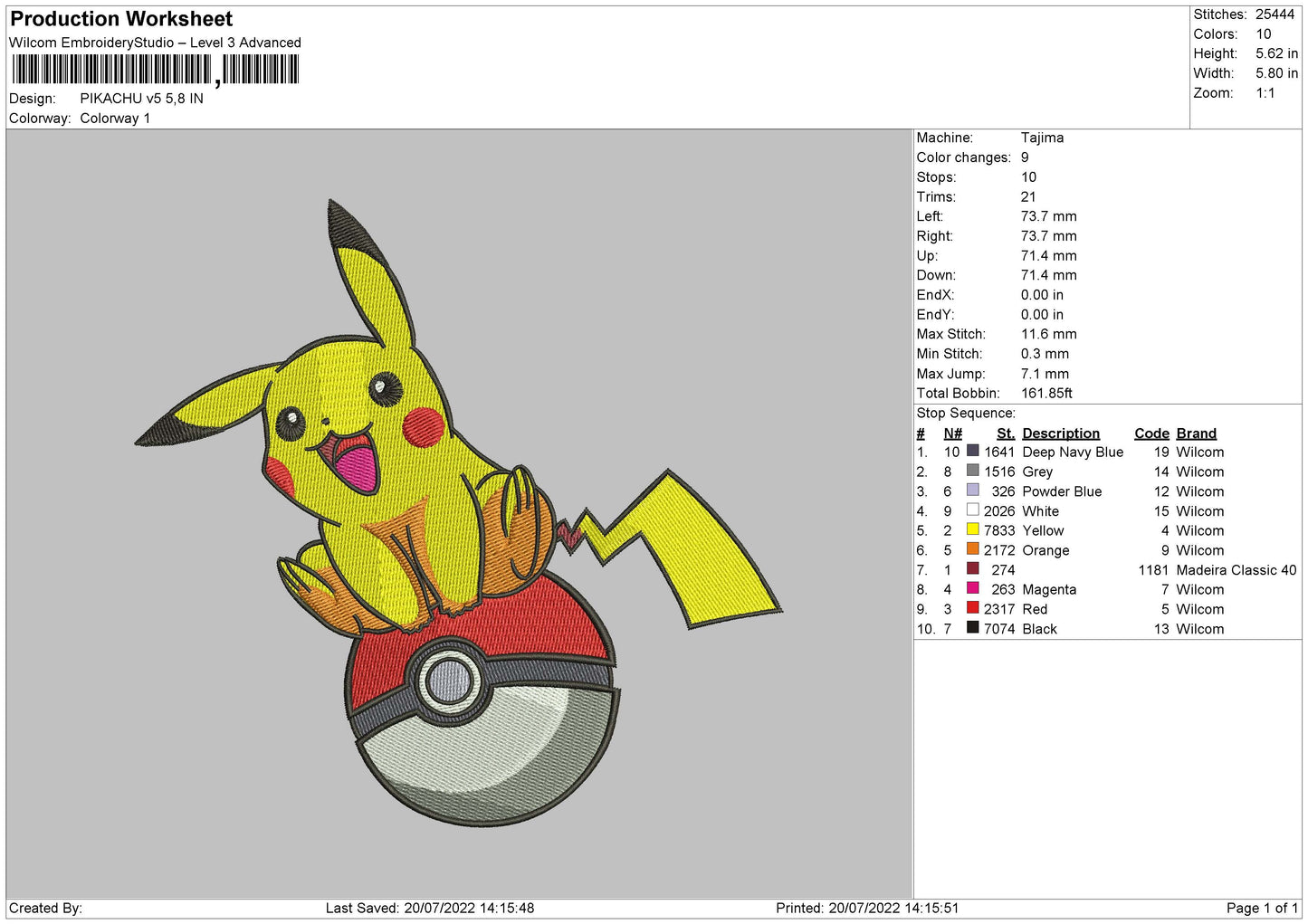The height and width of the screenshot is (924, 1308).
Task: Select the Grey thread color swatch
Action: coord(972,471)
